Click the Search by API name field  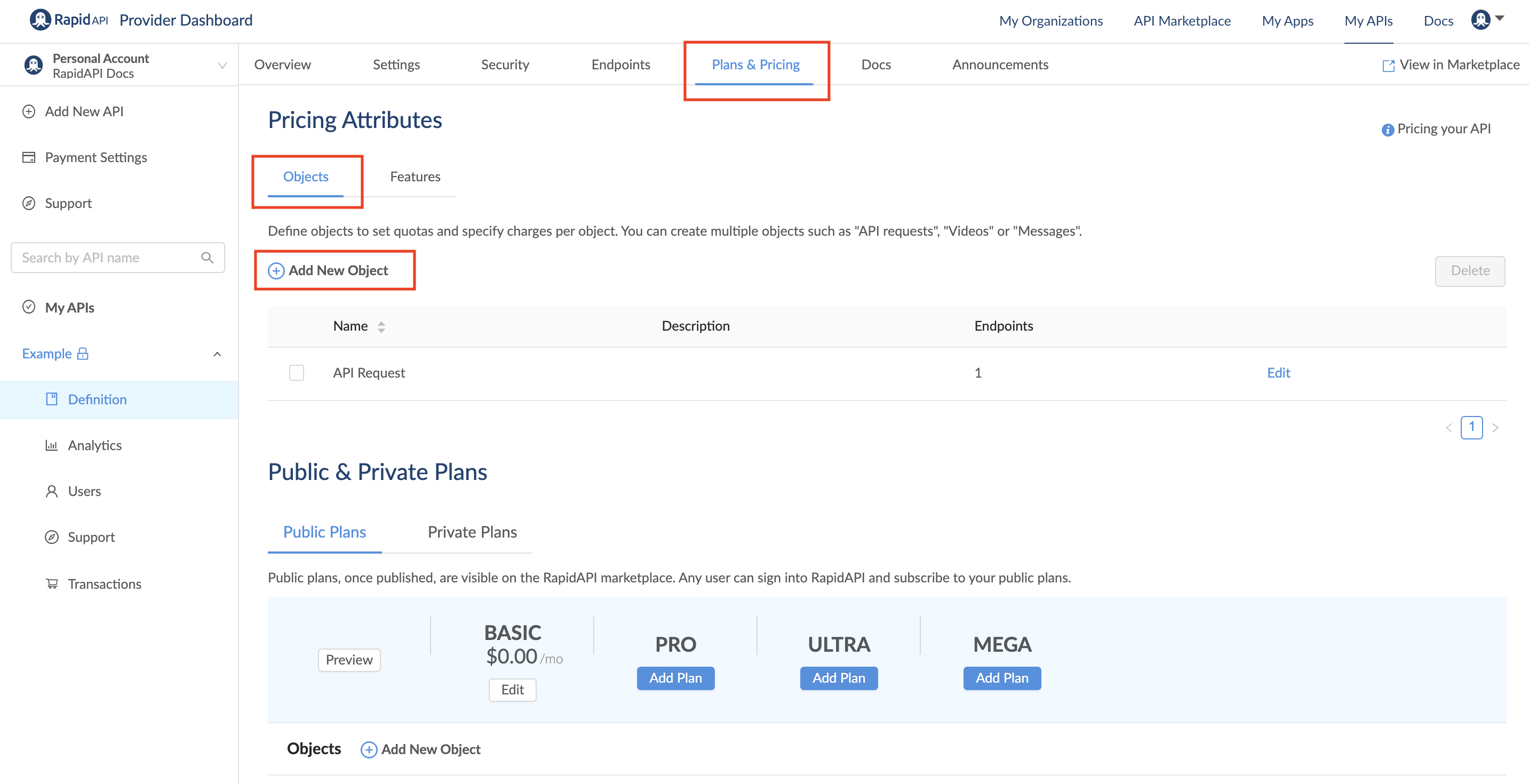coord(107,258)
